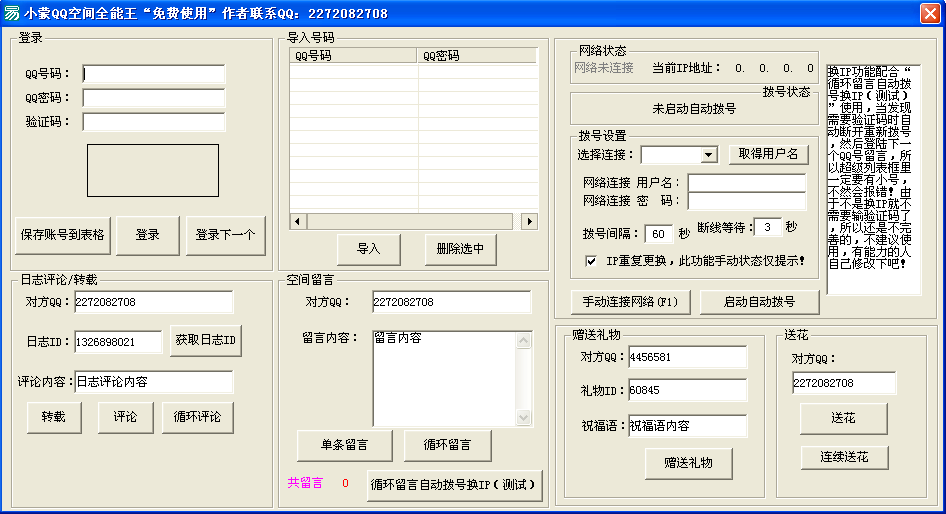The image size is (946, 514).
Task: Click the 对方QQ field in 空间留言
Action: (x=451, y=302)
